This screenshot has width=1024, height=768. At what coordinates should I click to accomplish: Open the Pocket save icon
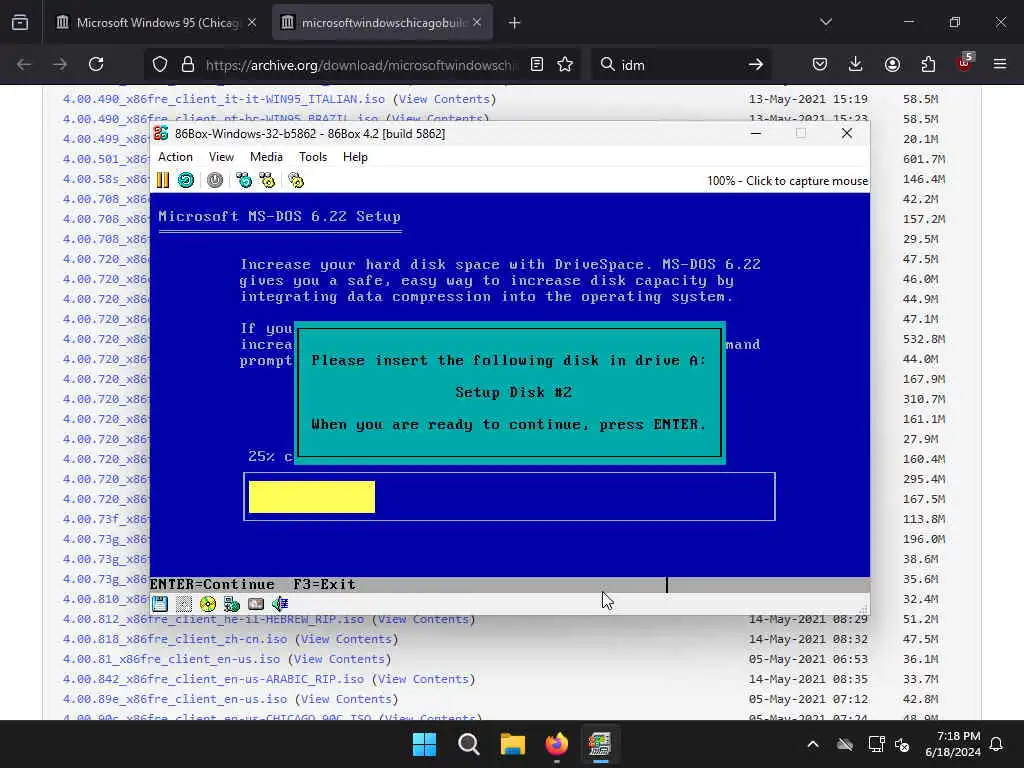click(820, 64)
